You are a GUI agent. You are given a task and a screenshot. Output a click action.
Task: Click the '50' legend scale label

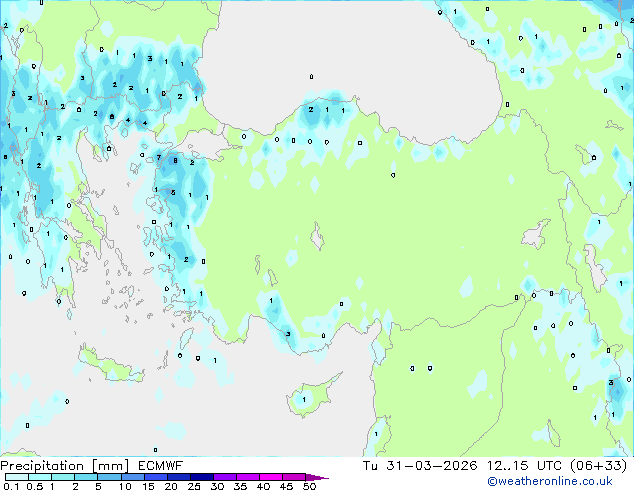309,486
